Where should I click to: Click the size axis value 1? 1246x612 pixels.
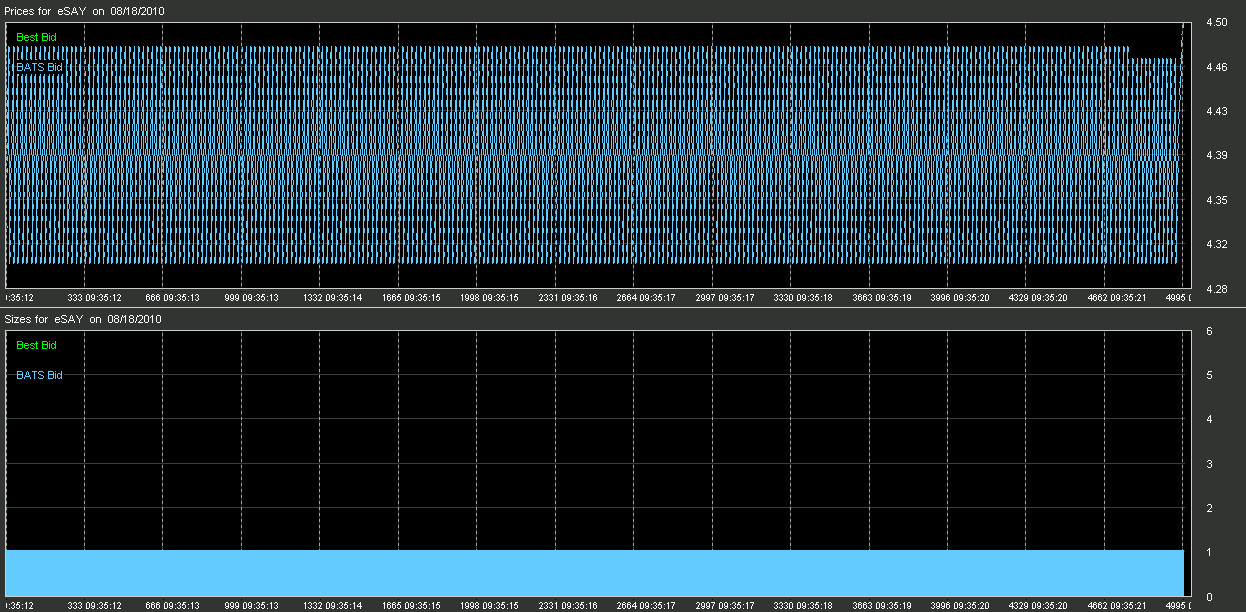[x=1209, y=552]
